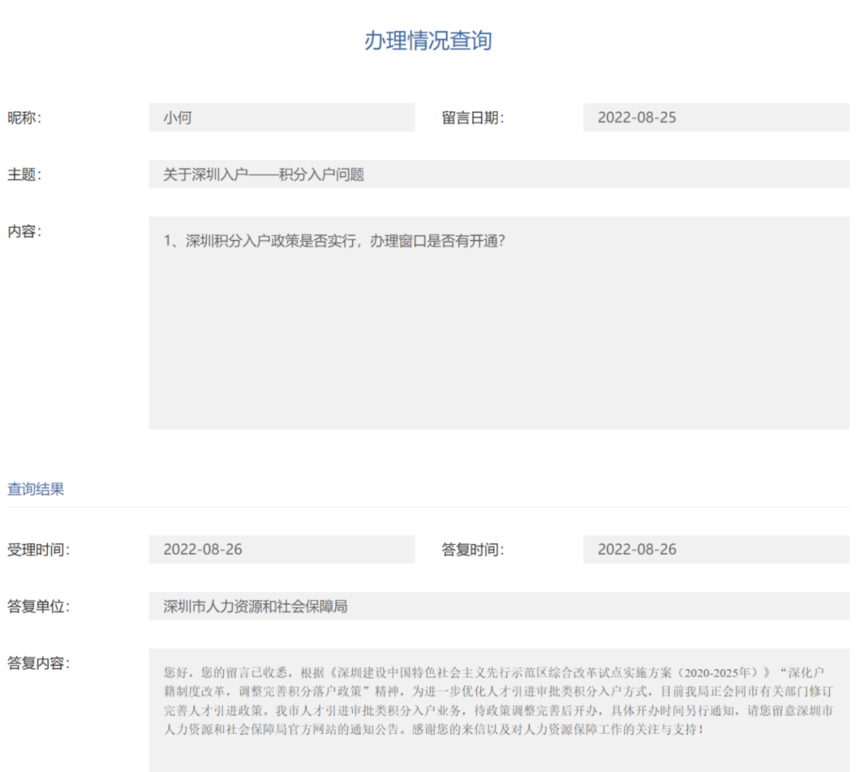Screen dimensions: 860x772
Task: Click the 留言日期 label
Action: [473, 118]
